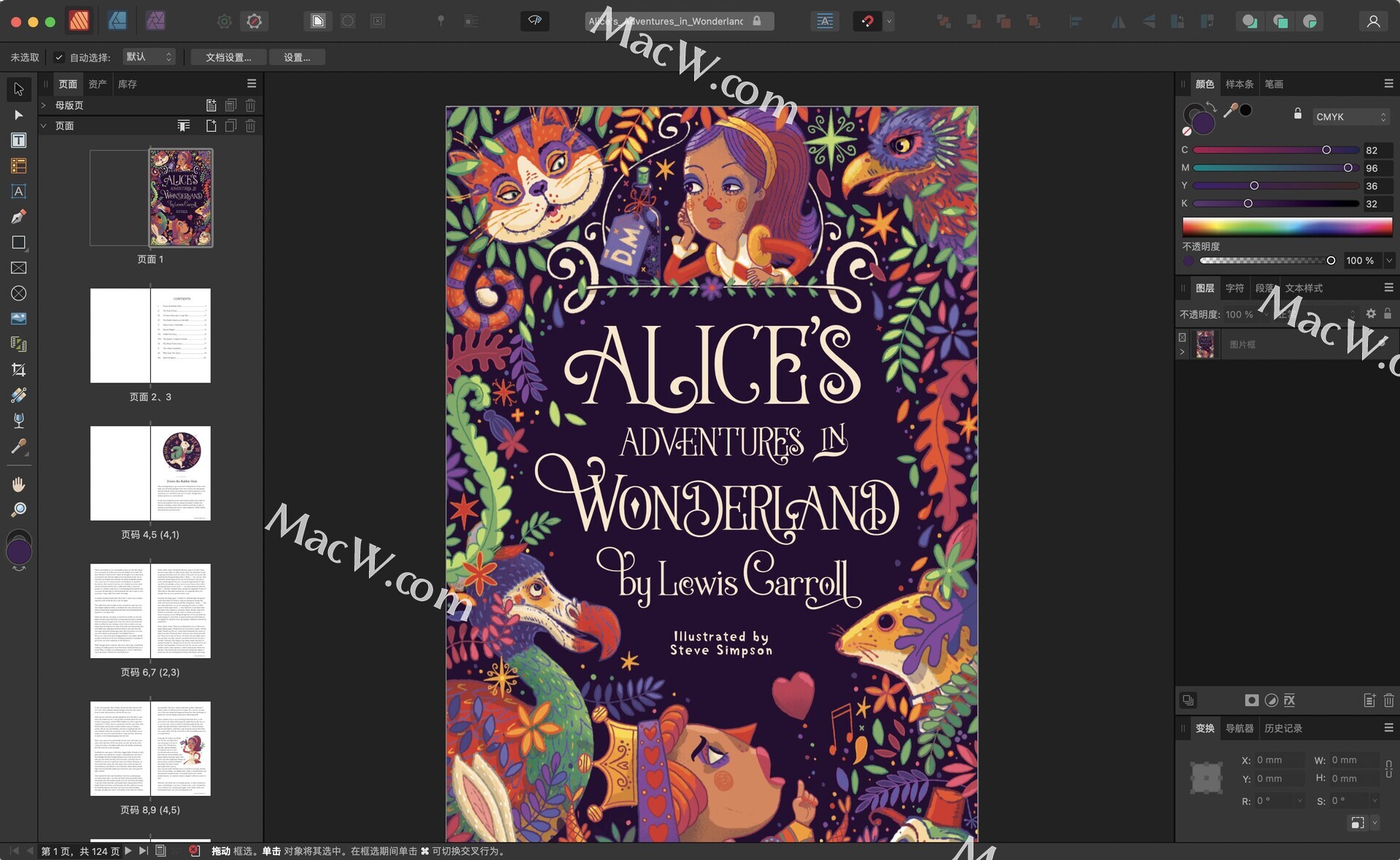Image resolution: width=1400 pixels, height=860 pixels.
Task: Open rotation R value dropdown
Action: (x=1299, y=800)
